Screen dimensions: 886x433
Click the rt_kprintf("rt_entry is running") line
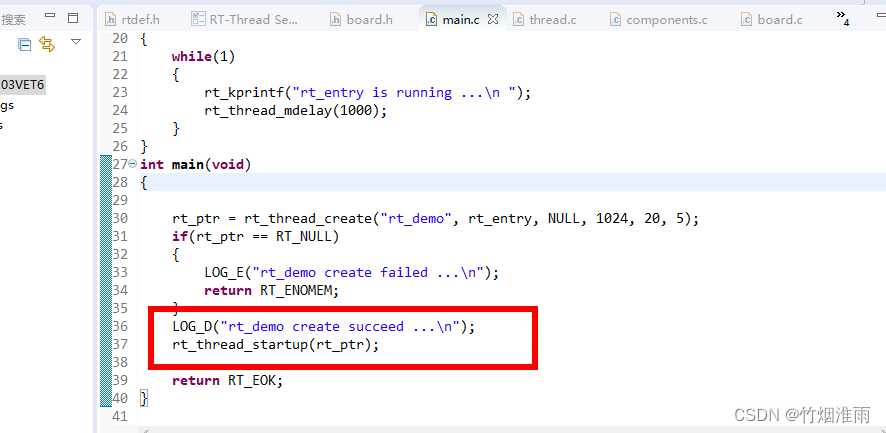tap(368, 93)
